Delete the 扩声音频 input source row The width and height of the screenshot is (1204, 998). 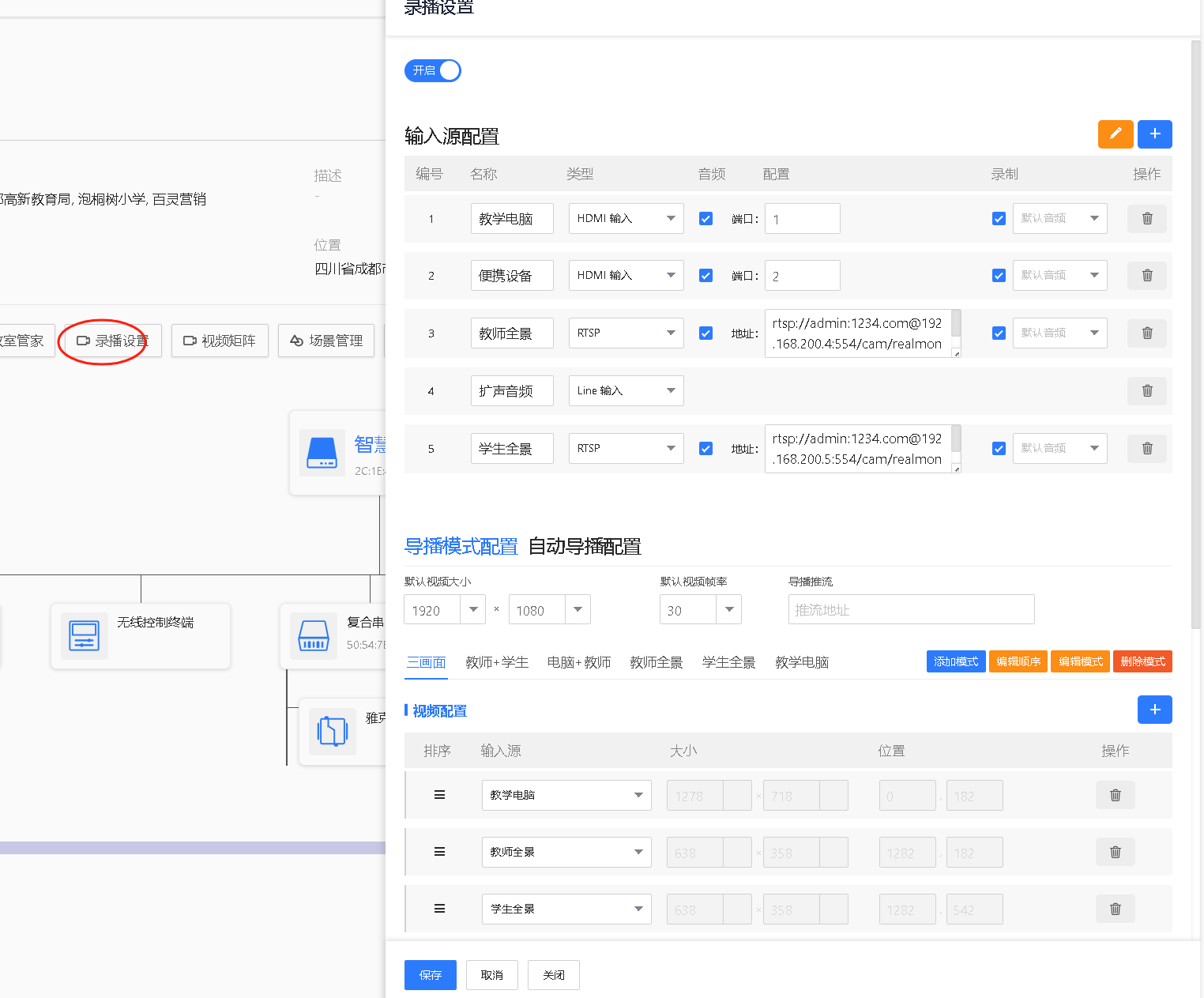click(x=1146, y=391)
